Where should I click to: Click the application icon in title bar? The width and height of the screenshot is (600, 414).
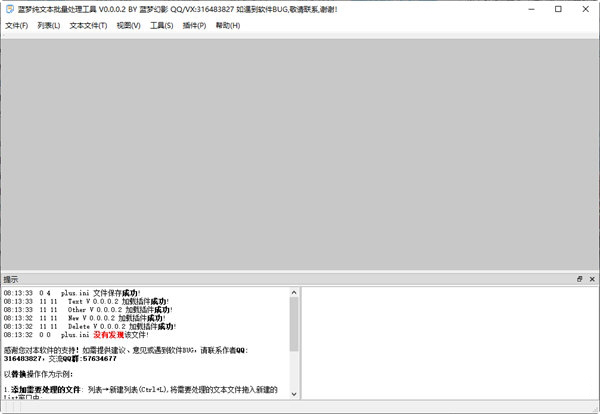coord(10,9)
